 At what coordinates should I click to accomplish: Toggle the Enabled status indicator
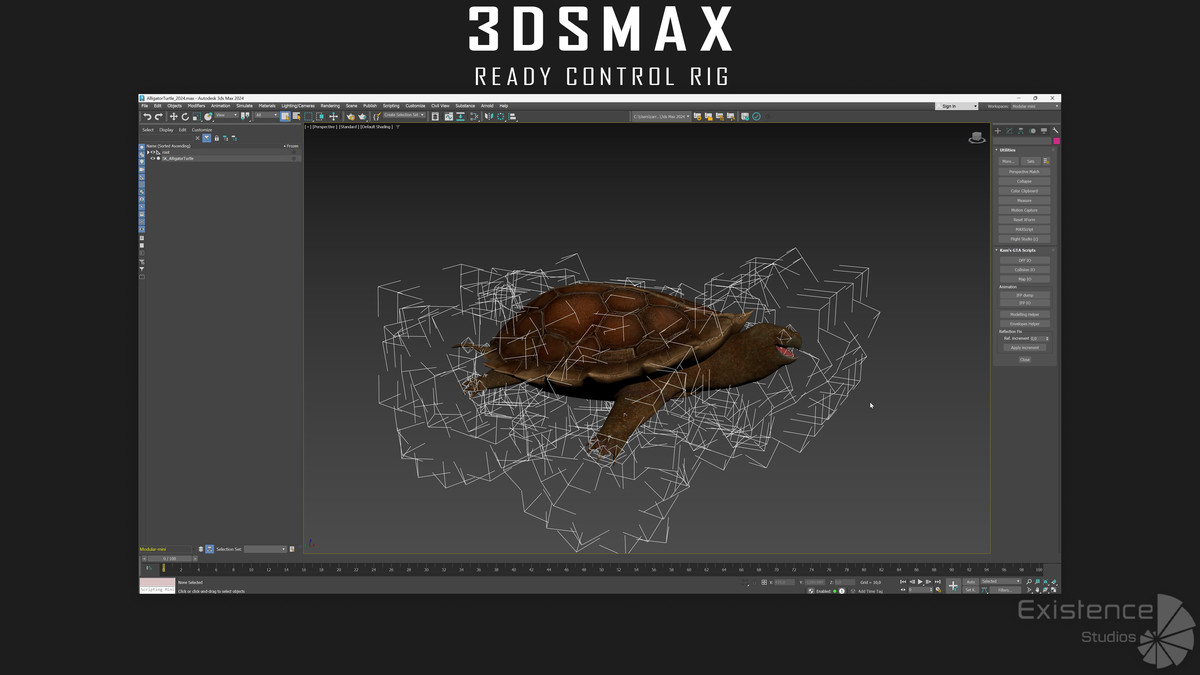click(834, 591)
